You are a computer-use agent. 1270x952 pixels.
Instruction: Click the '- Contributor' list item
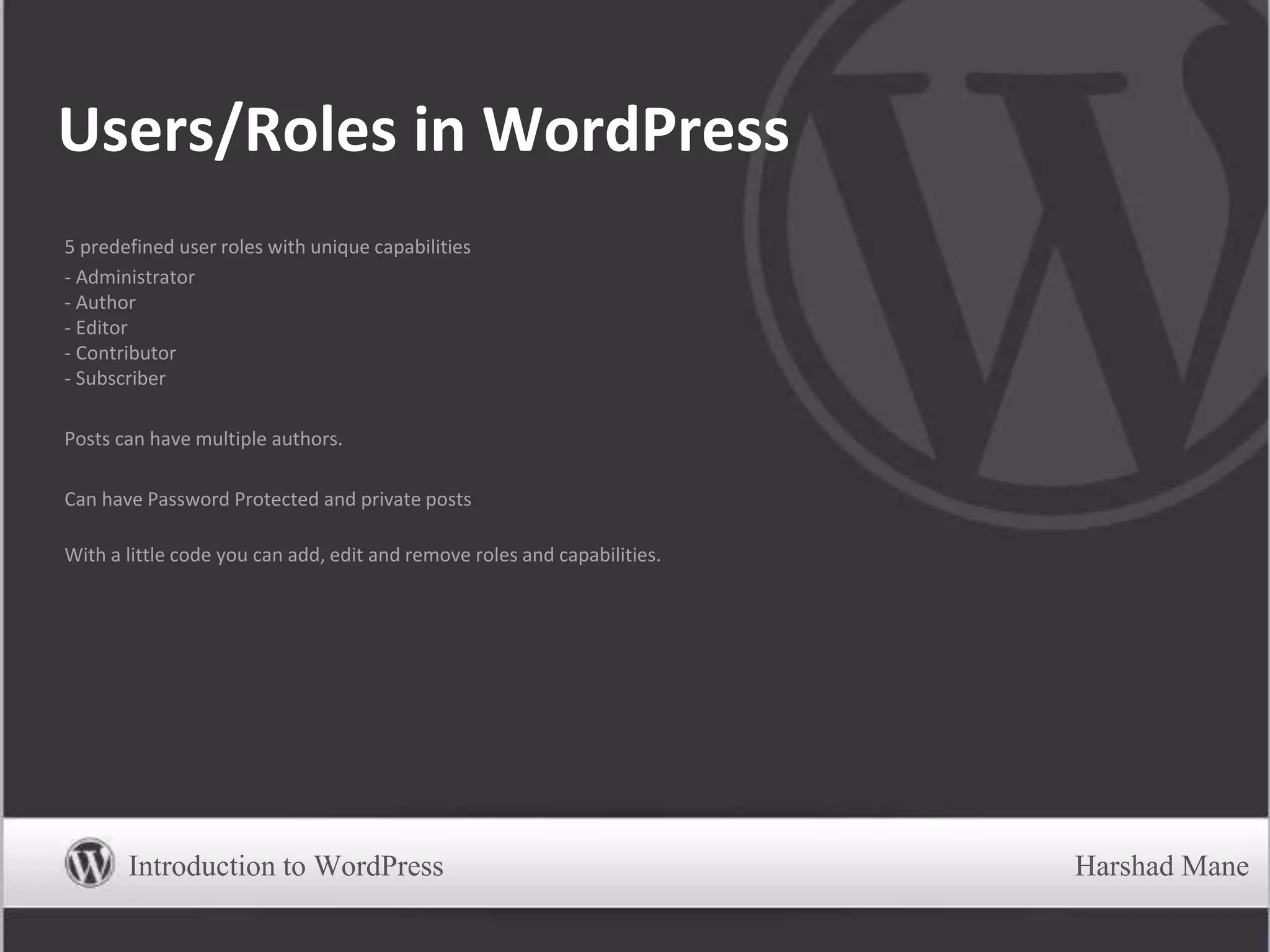(120, 353)
